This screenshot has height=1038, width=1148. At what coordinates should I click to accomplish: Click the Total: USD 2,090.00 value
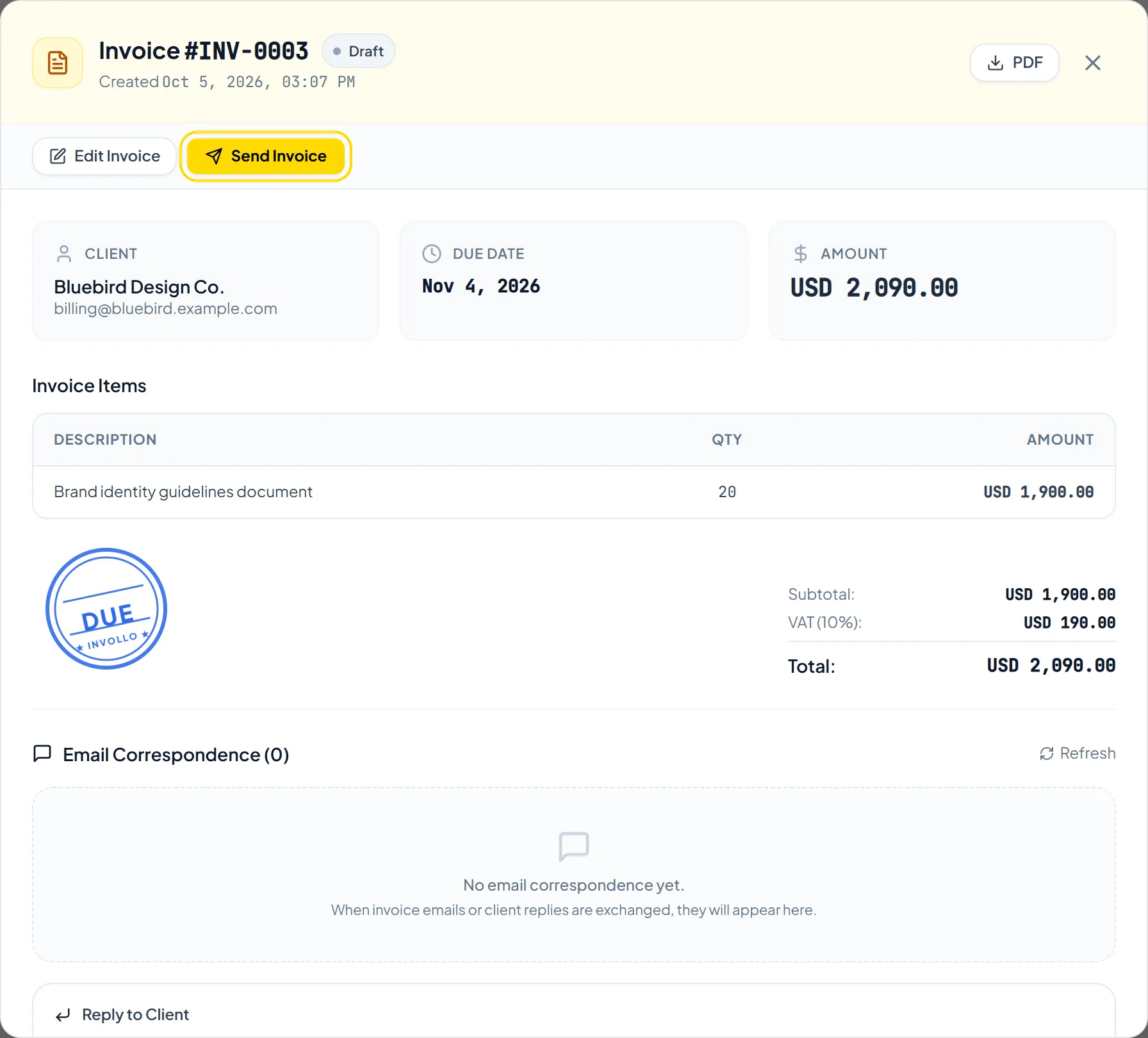tap(1051, 666)
